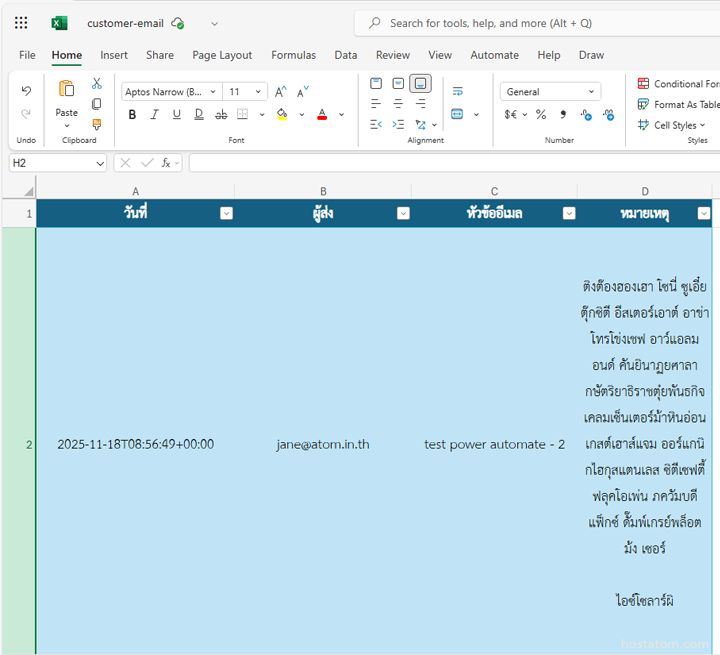The height and width of the screenshot is (655, 720).
Task: Click the Paste button
Action: (66, 100)
